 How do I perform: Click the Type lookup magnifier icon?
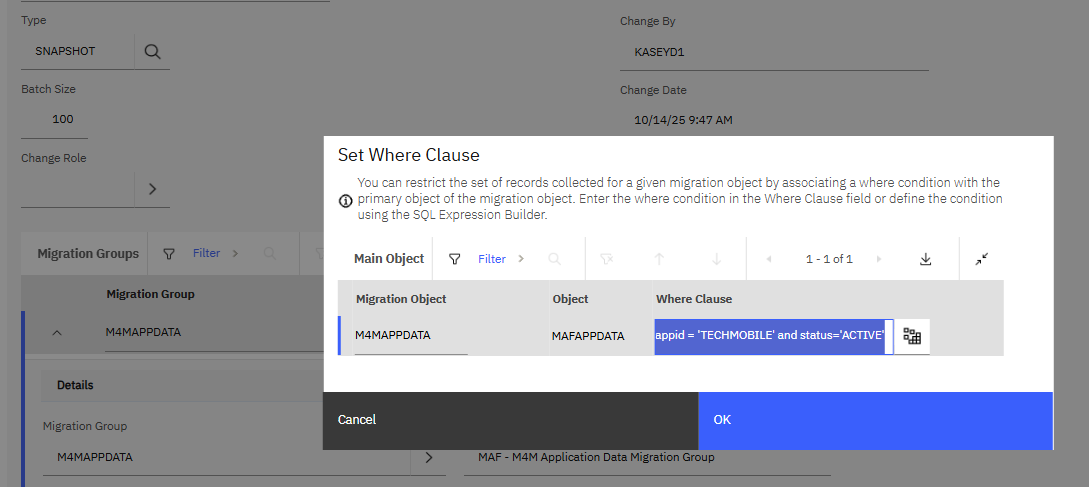pos(152,51)
